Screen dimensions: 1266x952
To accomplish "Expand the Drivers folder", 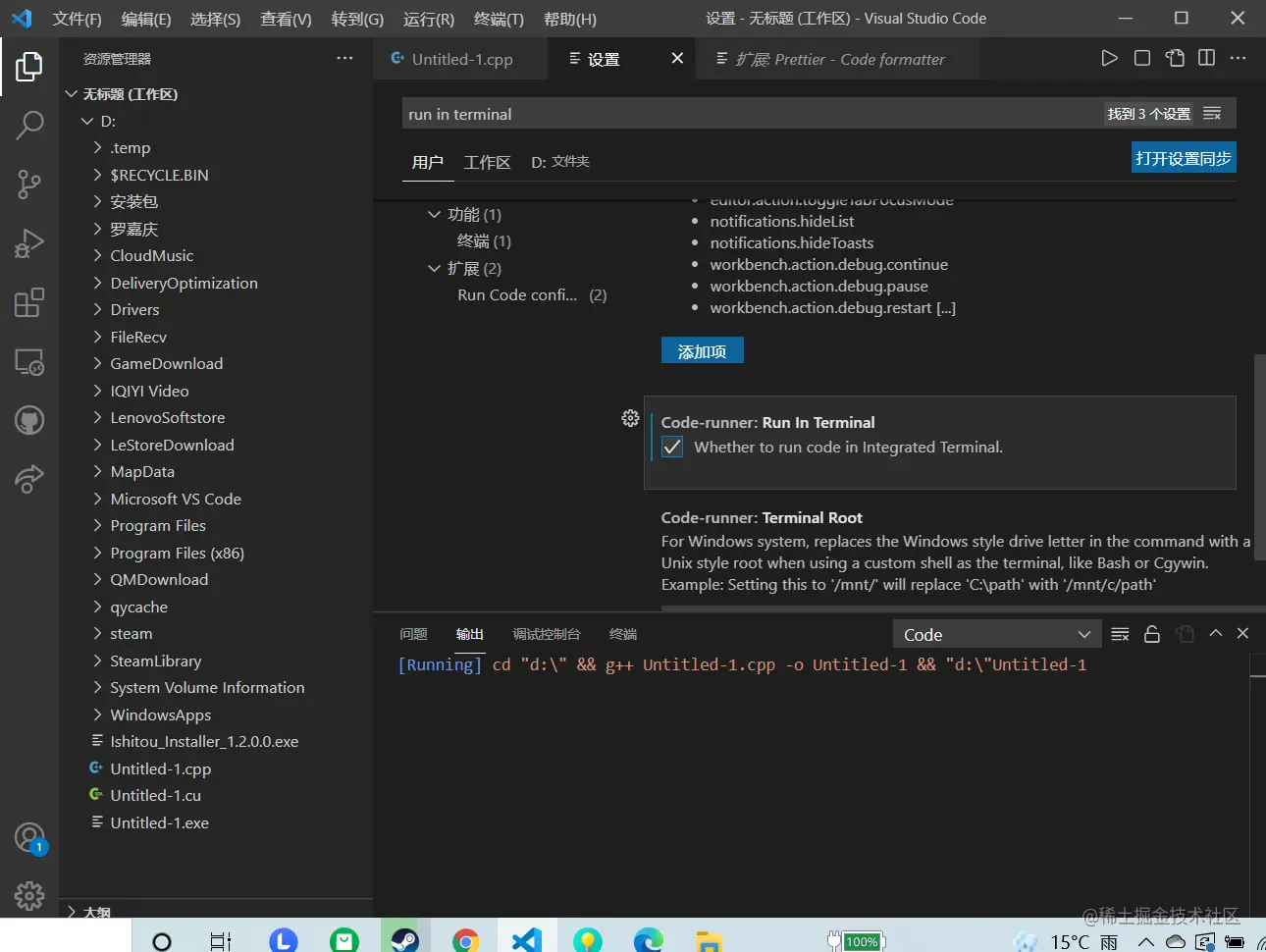I will click(x=97, y=310).
